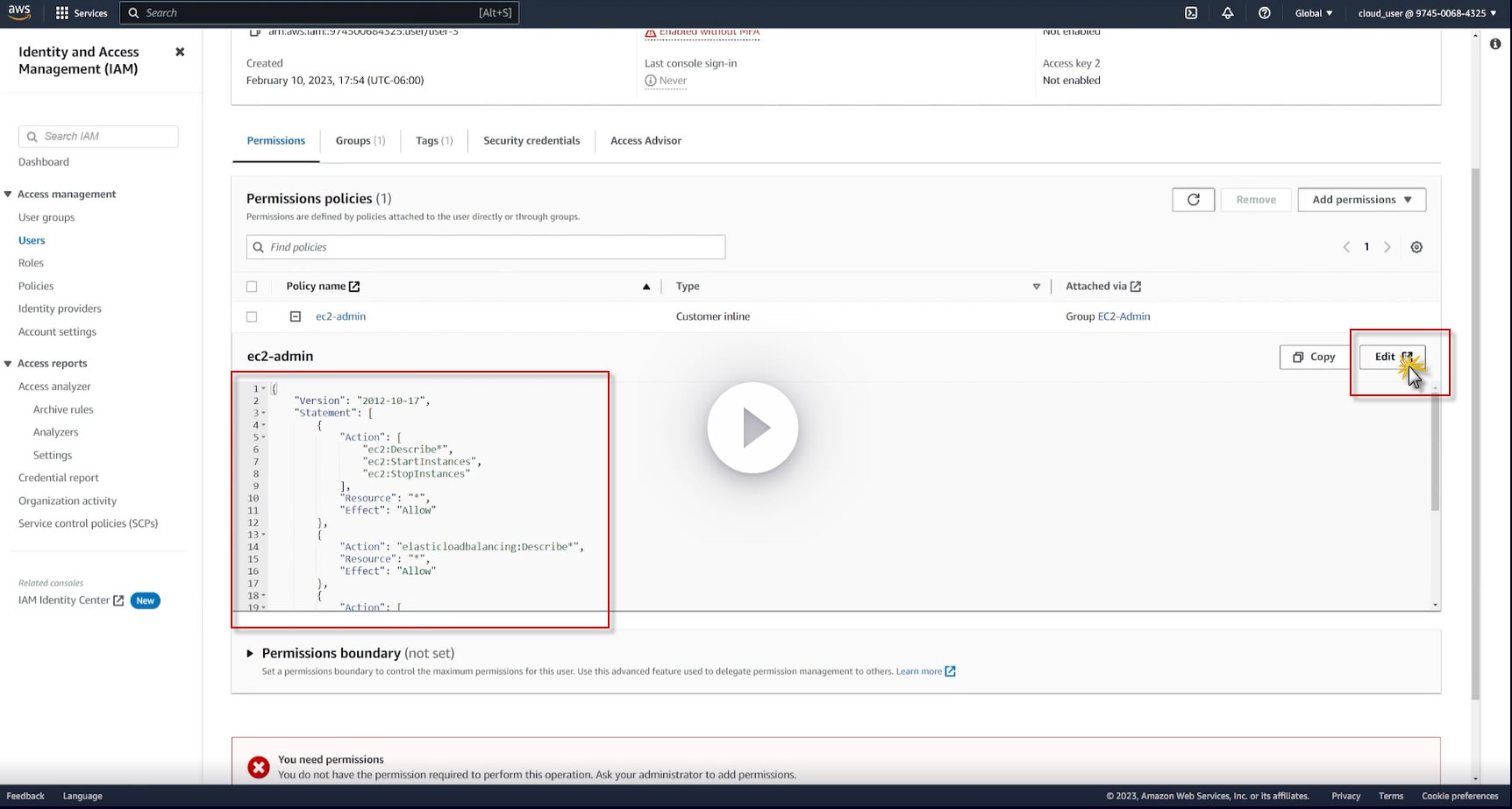
Task: Open Dashboard in the IAM sidebar
Action: click(x=44, y=162)
